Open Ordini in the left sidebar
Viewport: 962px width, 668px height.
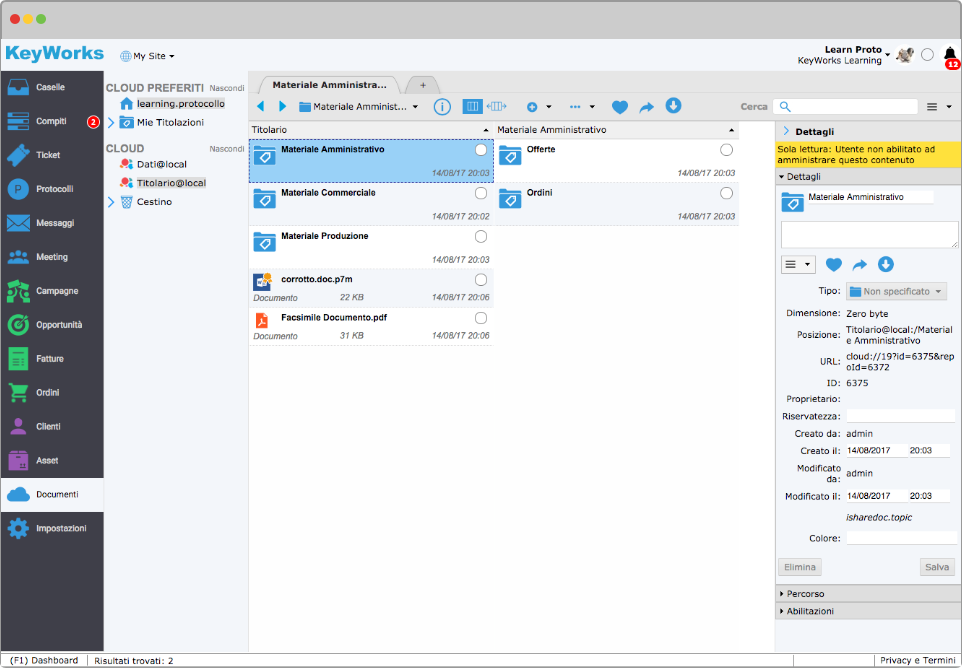coord(52,393)
